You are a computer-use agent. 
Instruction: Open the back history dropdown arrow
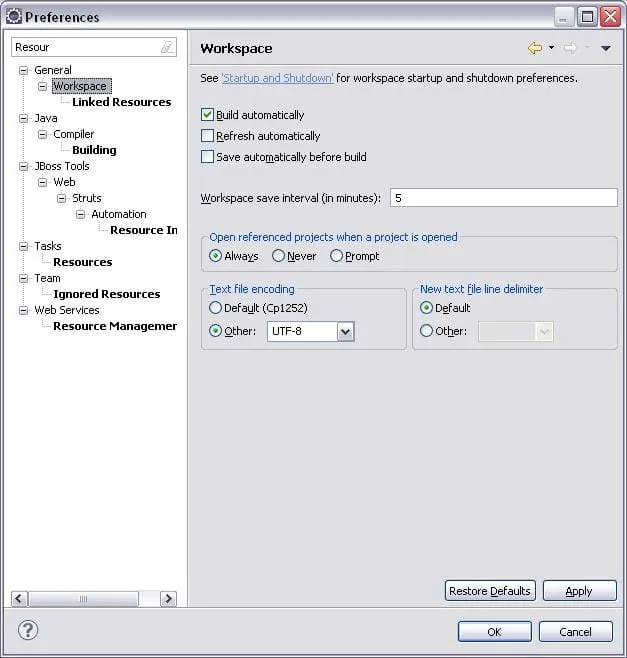click(551, 47)
